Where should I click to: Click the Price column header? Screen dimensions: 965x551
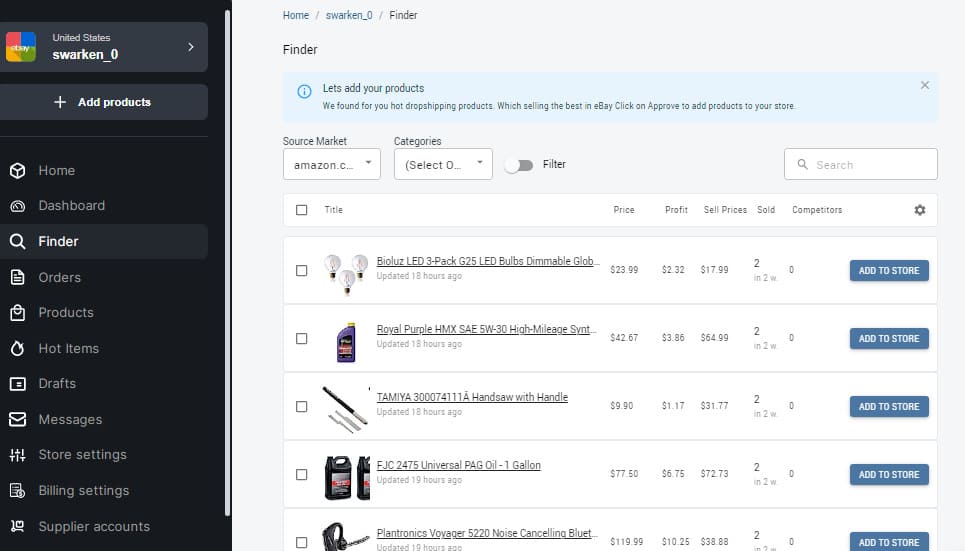pyautogui.click(x=623, y=210)
